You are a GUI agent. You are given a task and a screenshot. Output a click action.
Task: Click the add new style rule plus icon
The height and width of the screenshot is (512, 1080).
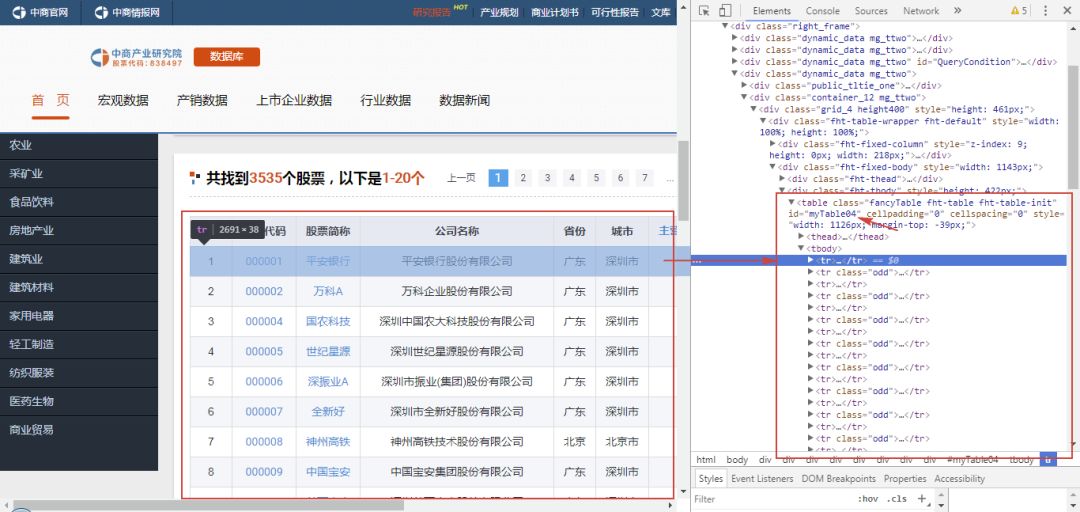tap(922, 498)
